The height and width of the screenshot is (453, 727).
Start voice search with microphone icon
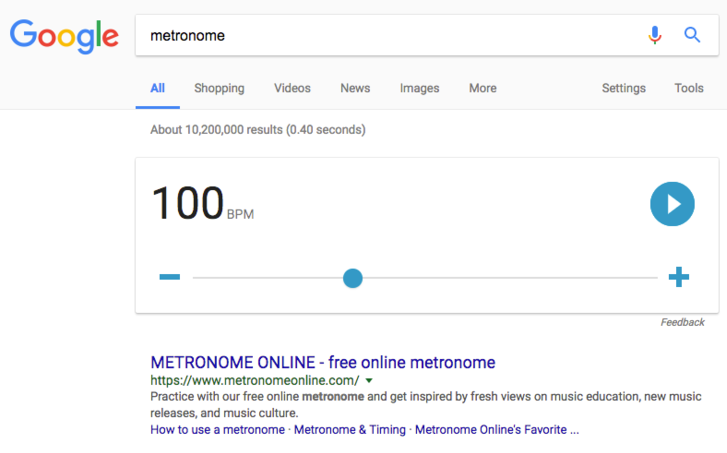tap(655, 36)
